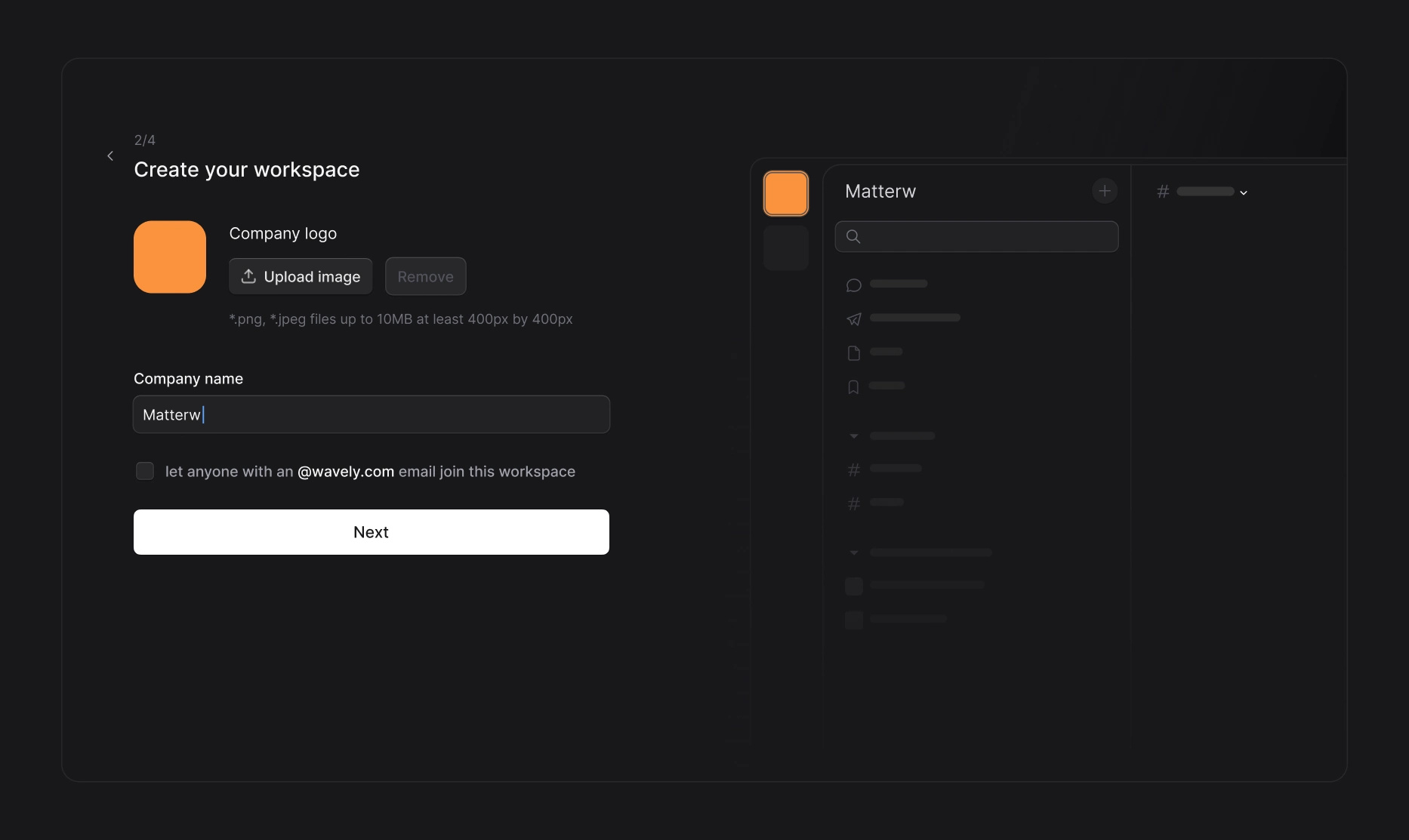Open the threads speech bubble icon
Image resolution: width=1409 pixels, height=840 pixels.
[854, 285]
